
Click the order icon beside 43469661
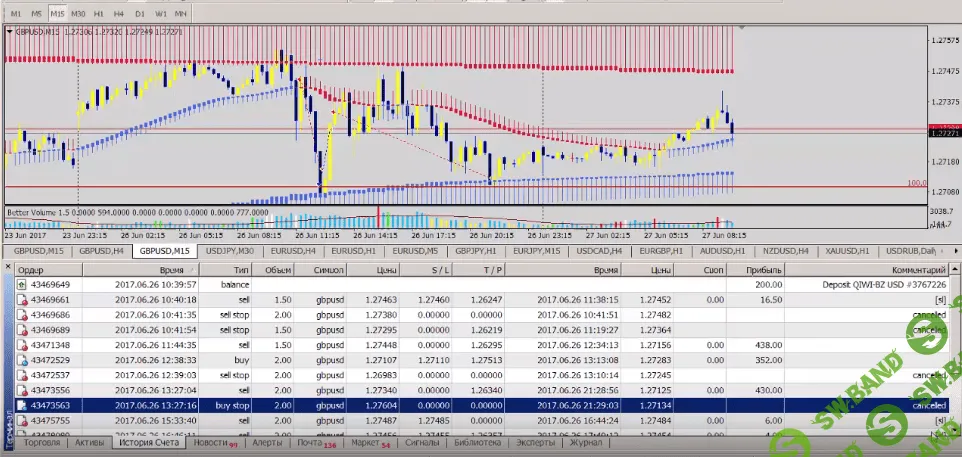click(x=25, y=299)
